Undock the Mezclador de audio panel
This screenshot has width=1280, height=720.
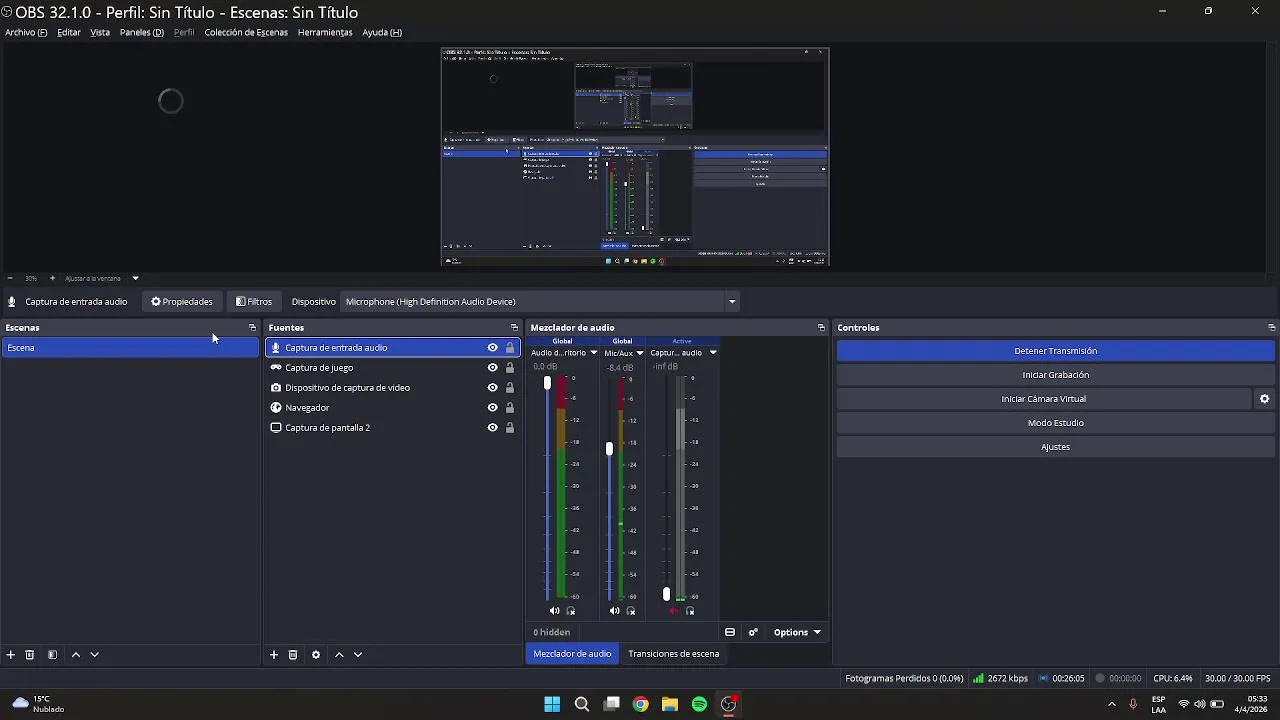click(821, 328)
